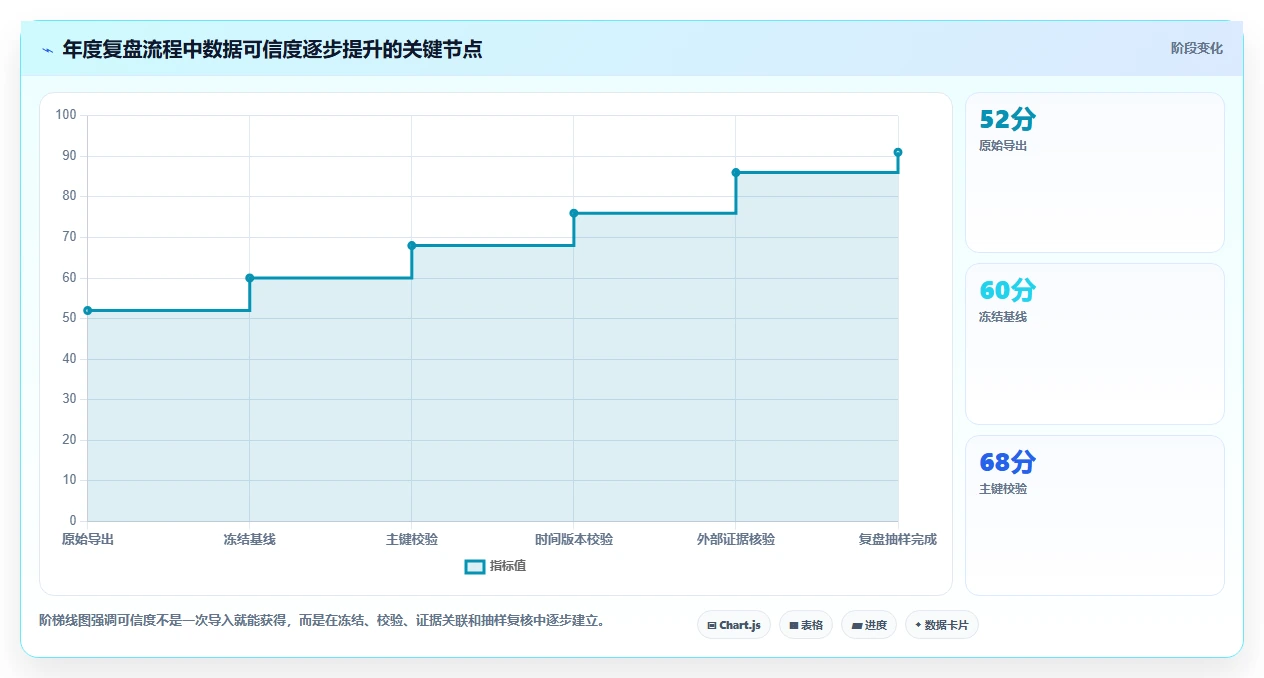Select the Chart.js tag chip
1264x678 pixels.
tap(734, 625)
